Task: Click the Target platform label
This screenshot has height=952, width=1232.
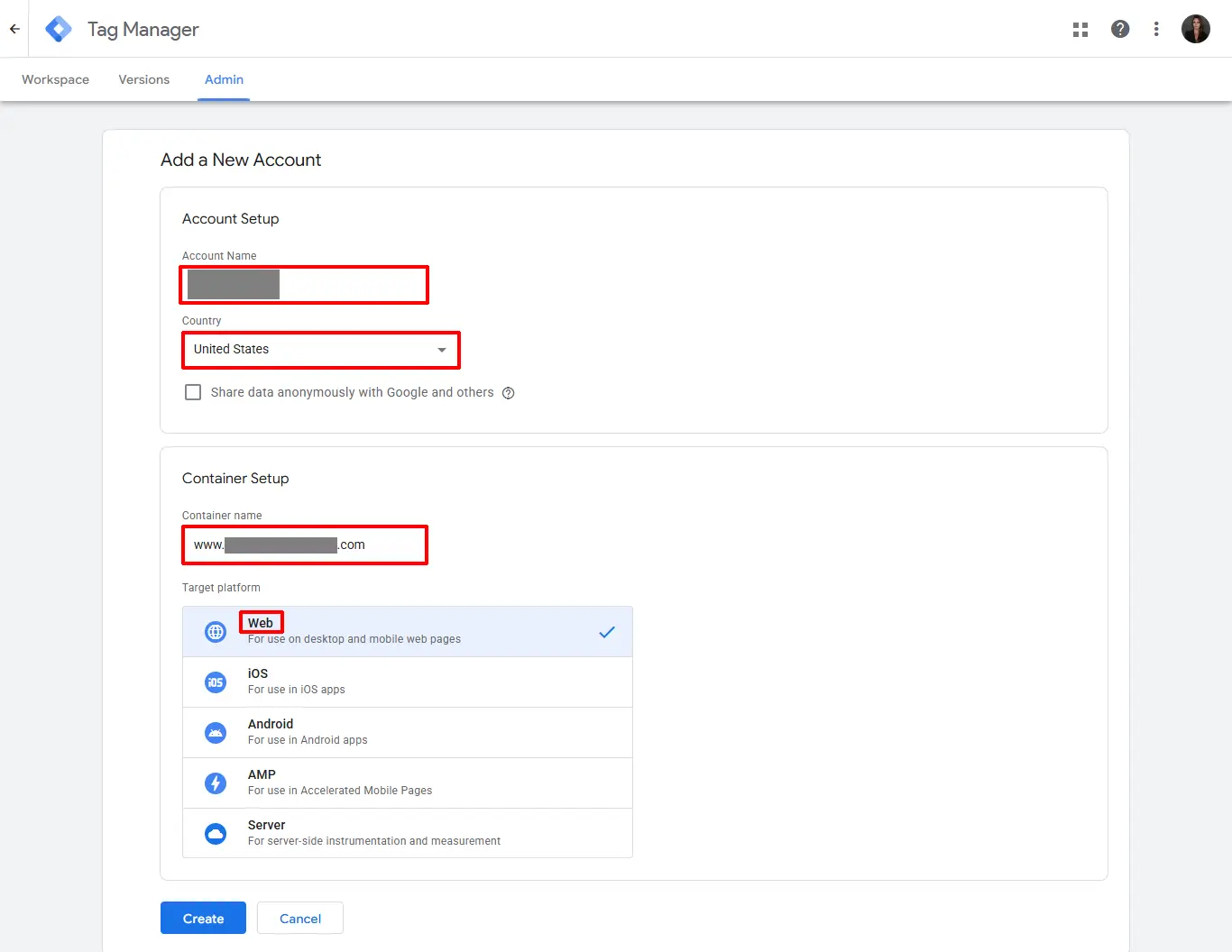Action: pyautogui.click(x=221, y=588)
